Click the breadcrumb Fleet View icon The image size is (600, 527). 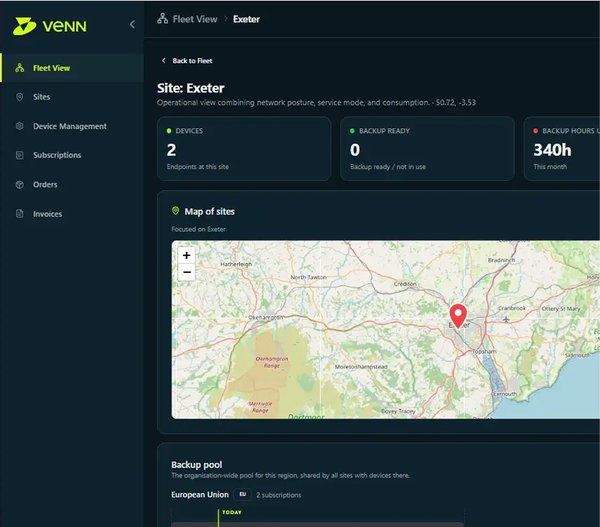(163, 19)
